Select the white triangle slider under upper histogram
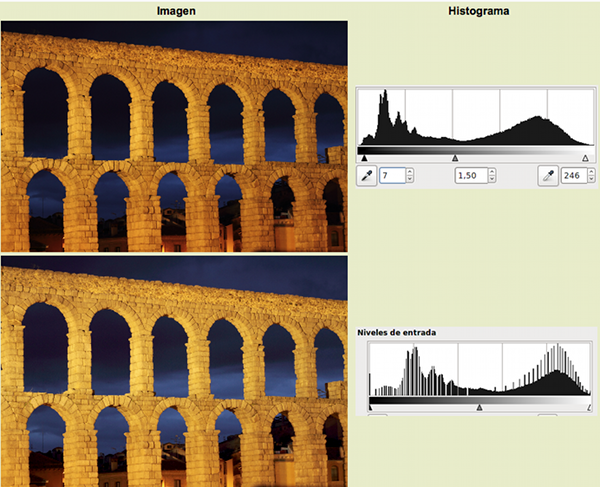 point(585,158)
